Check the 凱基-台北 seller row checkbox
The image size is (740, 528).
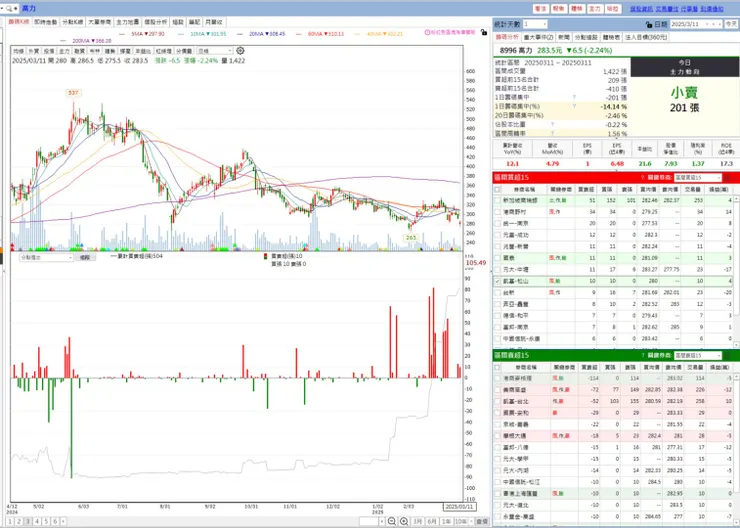[x=497, y=402]
